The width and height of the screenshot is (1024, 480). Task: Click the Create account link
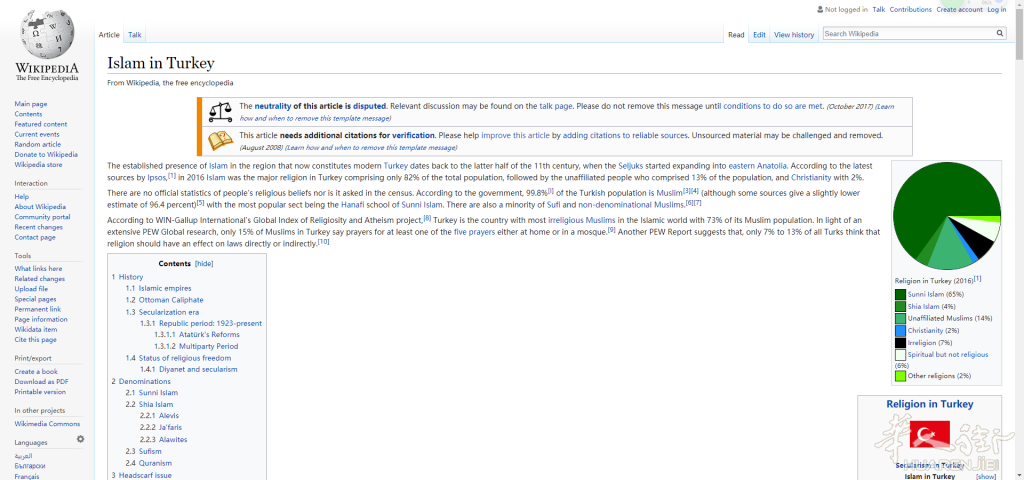coord(959,9)
